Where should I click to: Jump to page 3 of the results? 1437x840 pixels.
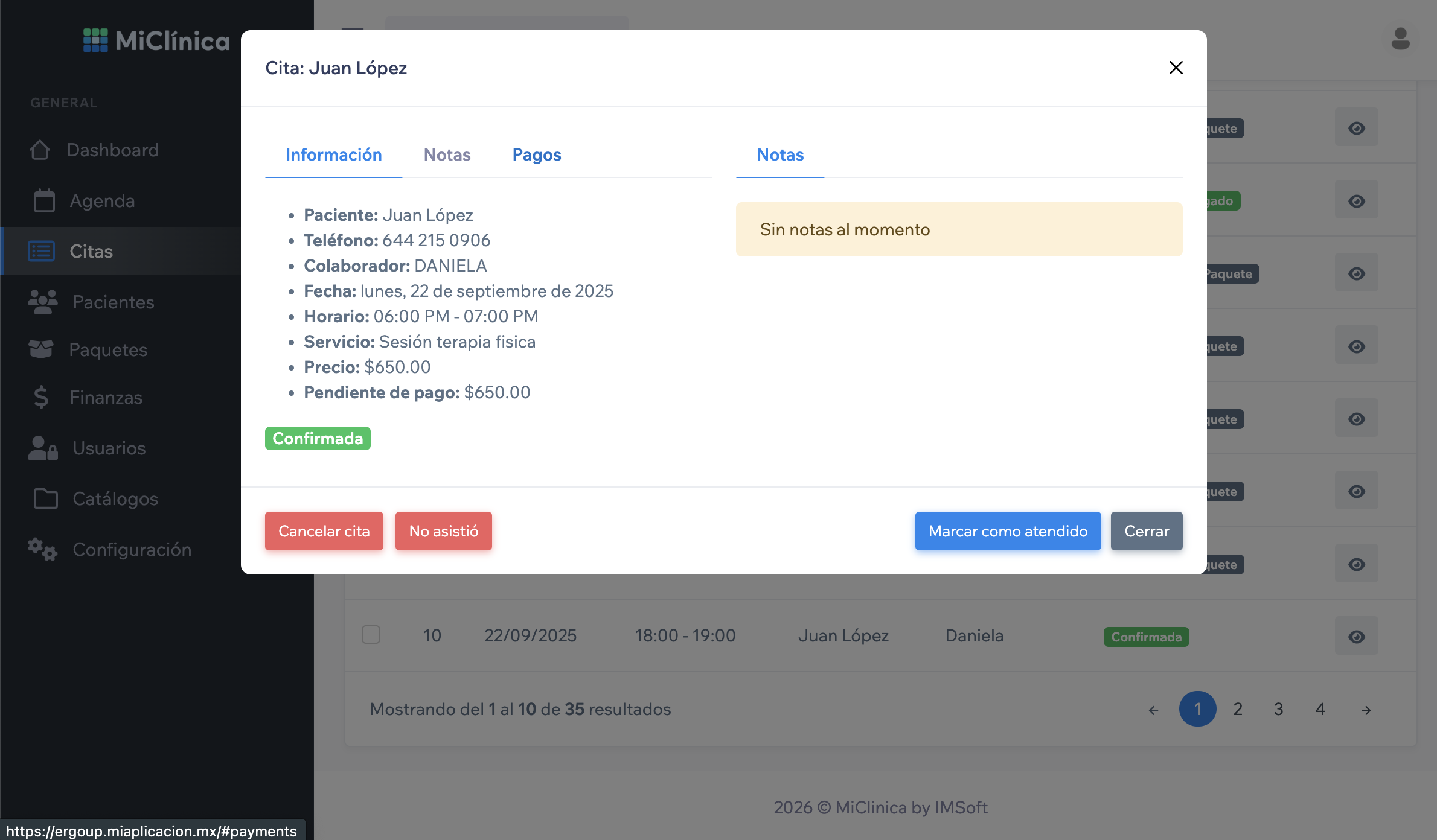[x=1278, y=709]
